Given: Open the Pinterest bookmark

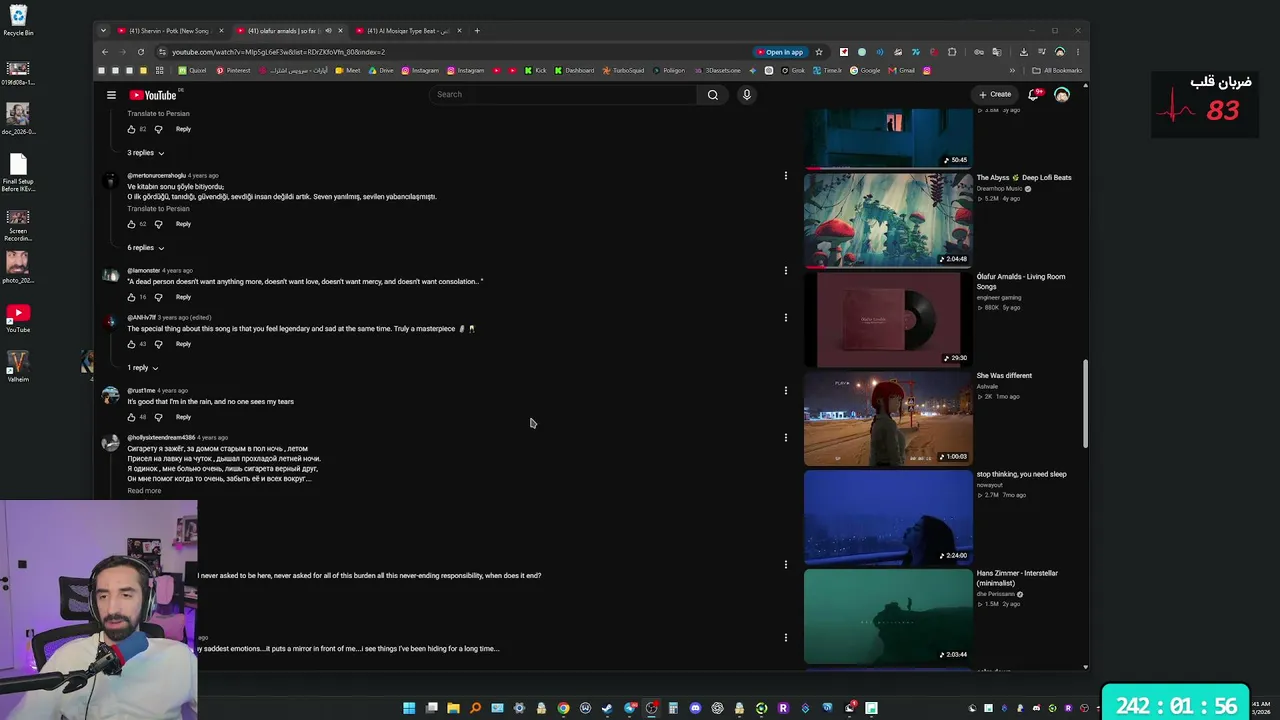Looking at the screenshot, I should point(233,71).
